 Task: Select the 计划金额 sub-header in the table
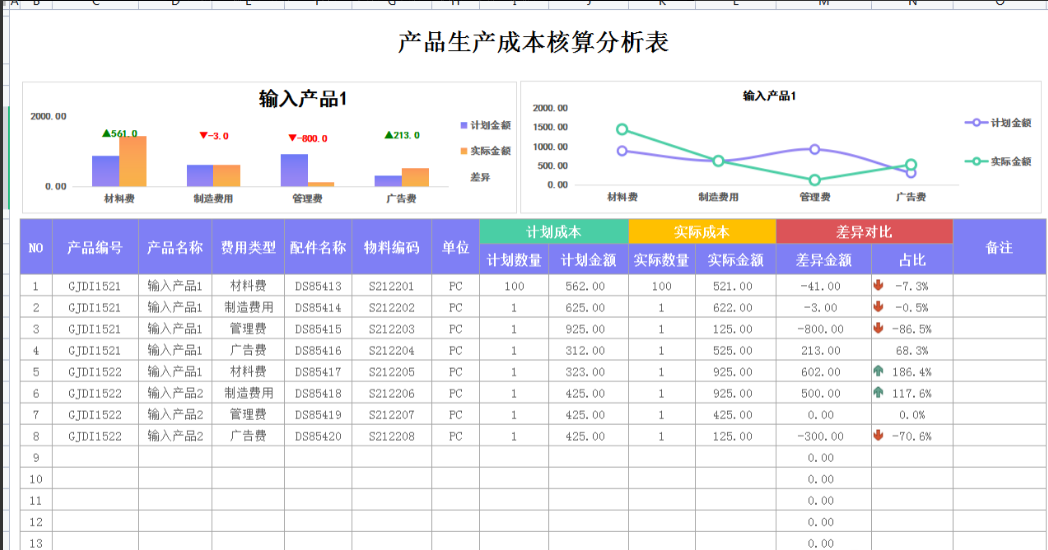point(588,259)
